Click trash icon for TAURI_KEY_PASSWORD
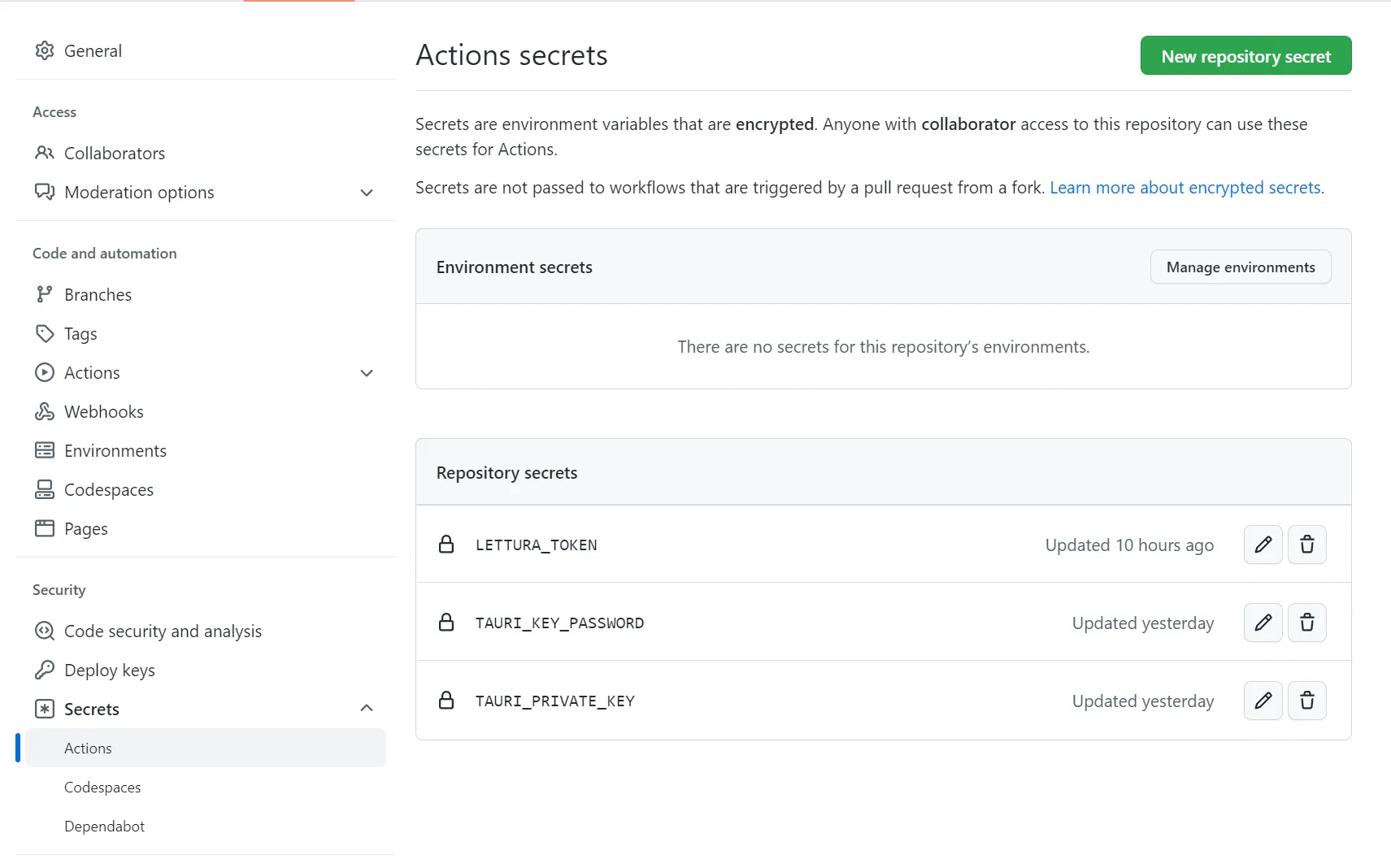The width and height of the screenshot is (1391, 868). click(1306, 623)
